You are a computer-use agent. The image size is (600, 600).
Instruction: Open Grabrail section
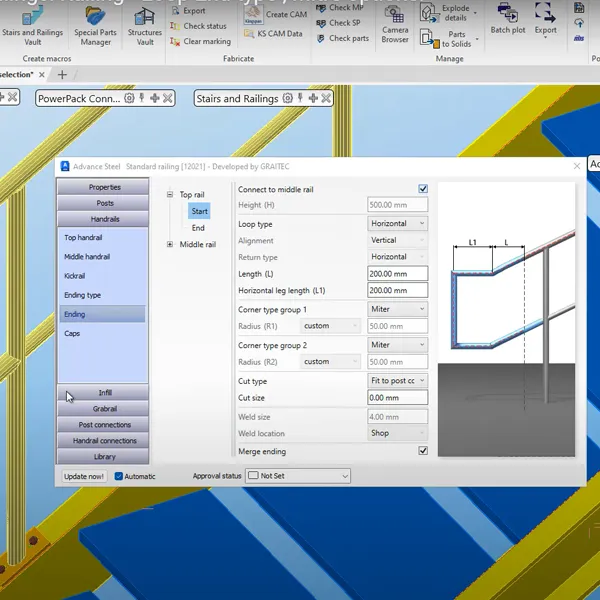click(103, 409)
